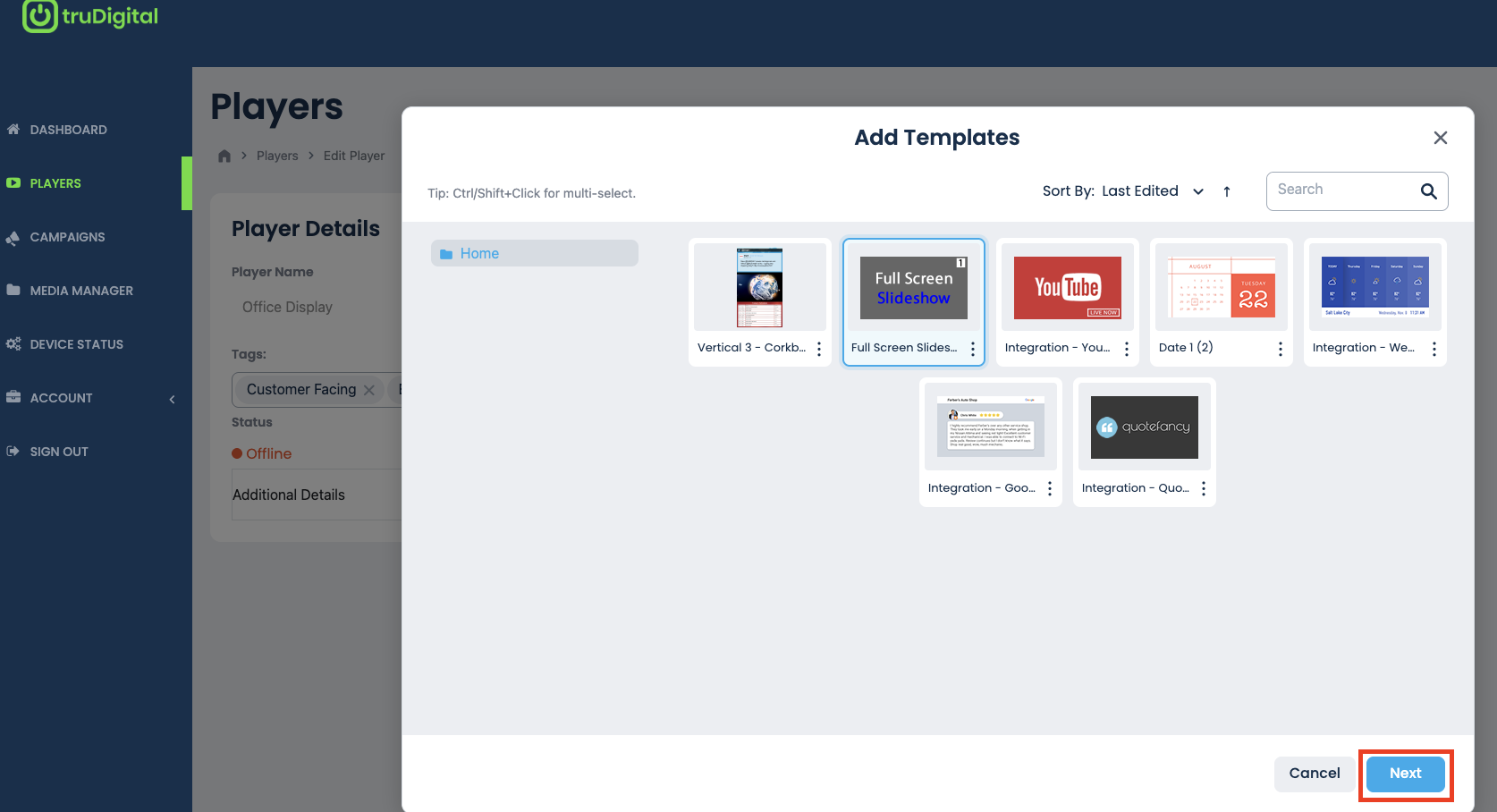Click the Add Templates title
This screenshot has height=812, width=1497.
[x=937, y=138]
